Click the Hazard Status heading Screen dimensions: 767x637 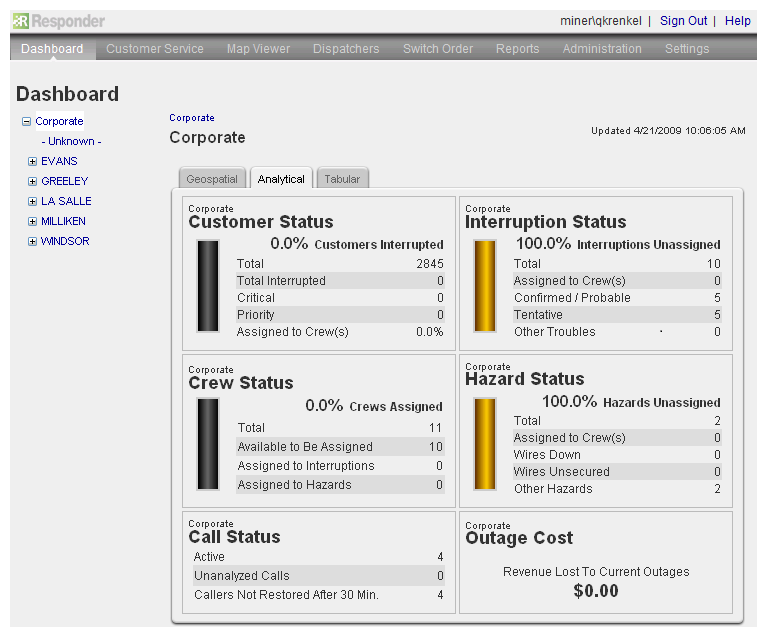524,379
